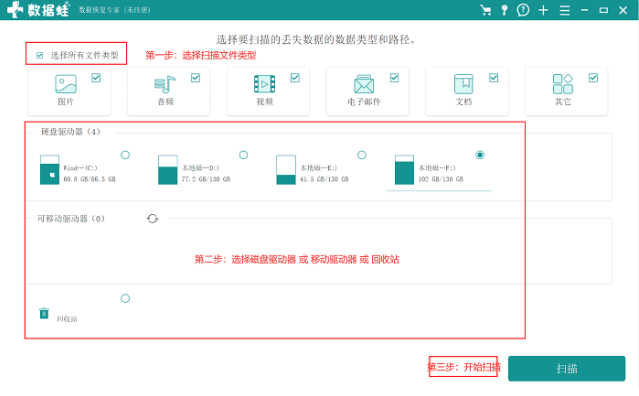Click the 数据蛙 app logo

(38, 10)
